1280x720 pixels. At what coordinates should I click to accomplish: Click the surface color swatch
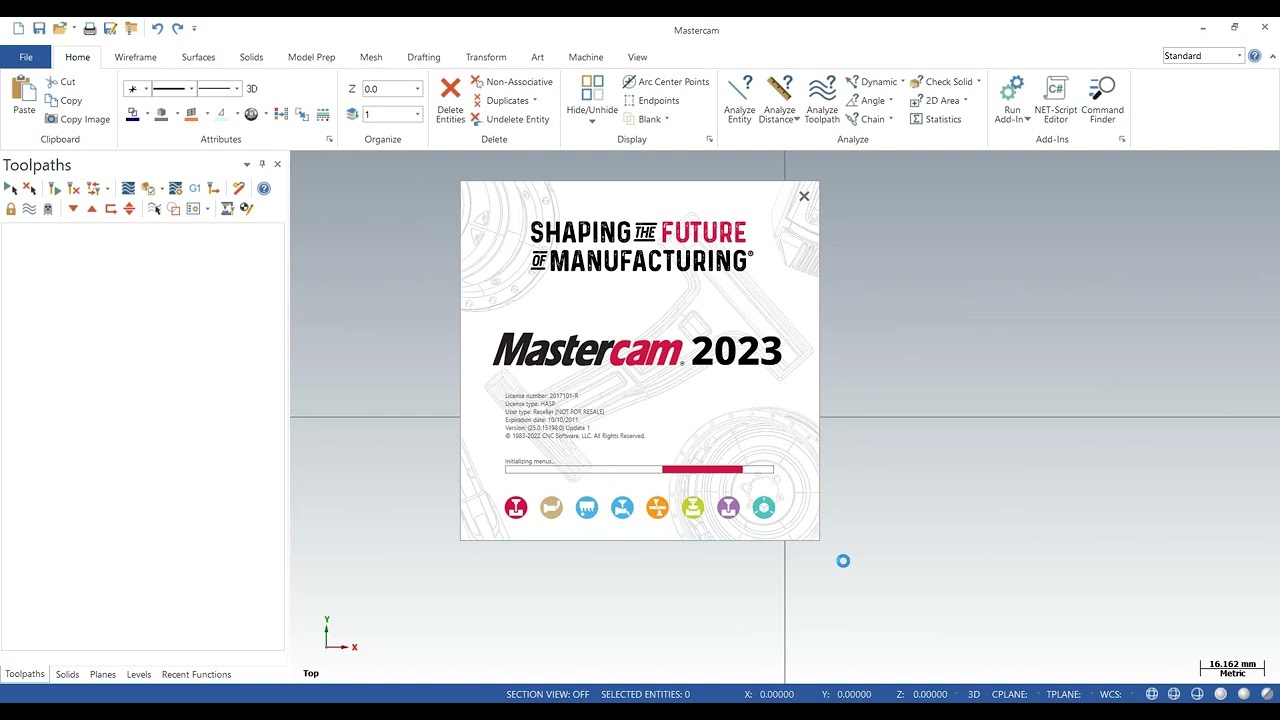click(191, 114)
